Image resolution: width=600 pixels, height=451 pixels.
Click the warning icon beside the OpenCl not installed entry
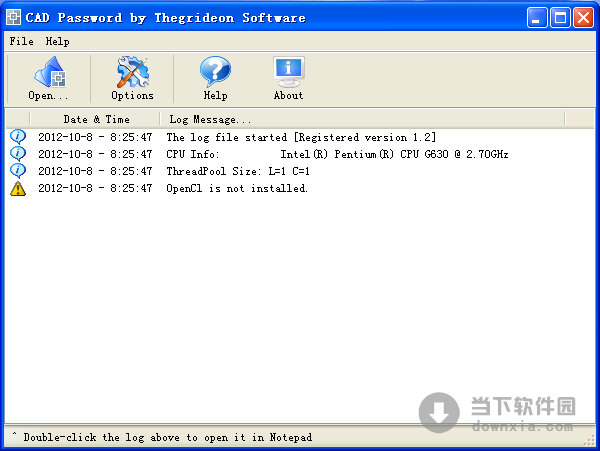pyautogui.click(x=18, y=189)
